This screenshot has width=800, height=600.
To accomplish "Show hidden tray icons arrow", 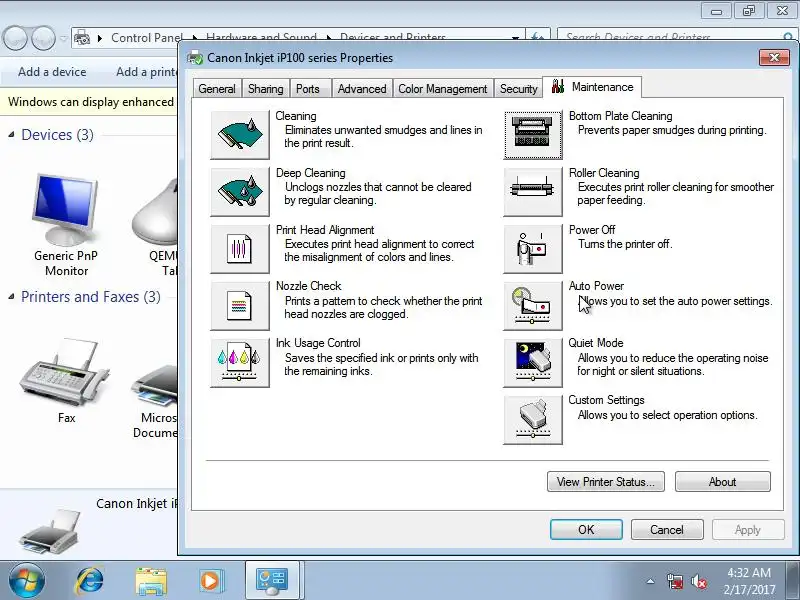I will click(x=650, y=581).
